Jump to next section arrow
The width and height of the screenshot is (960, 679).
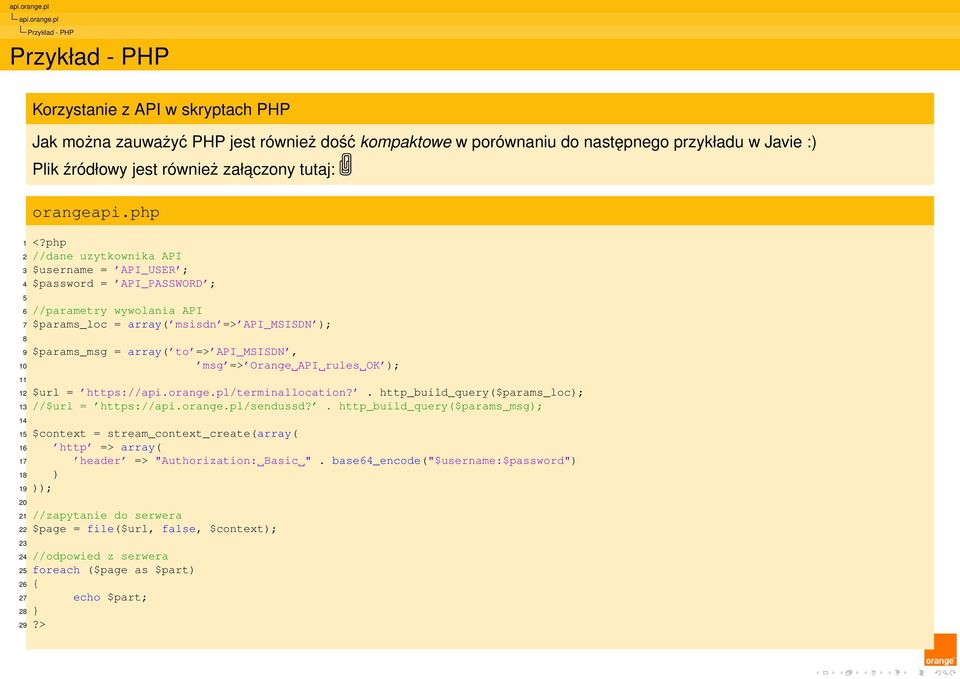tap(905, 673)
